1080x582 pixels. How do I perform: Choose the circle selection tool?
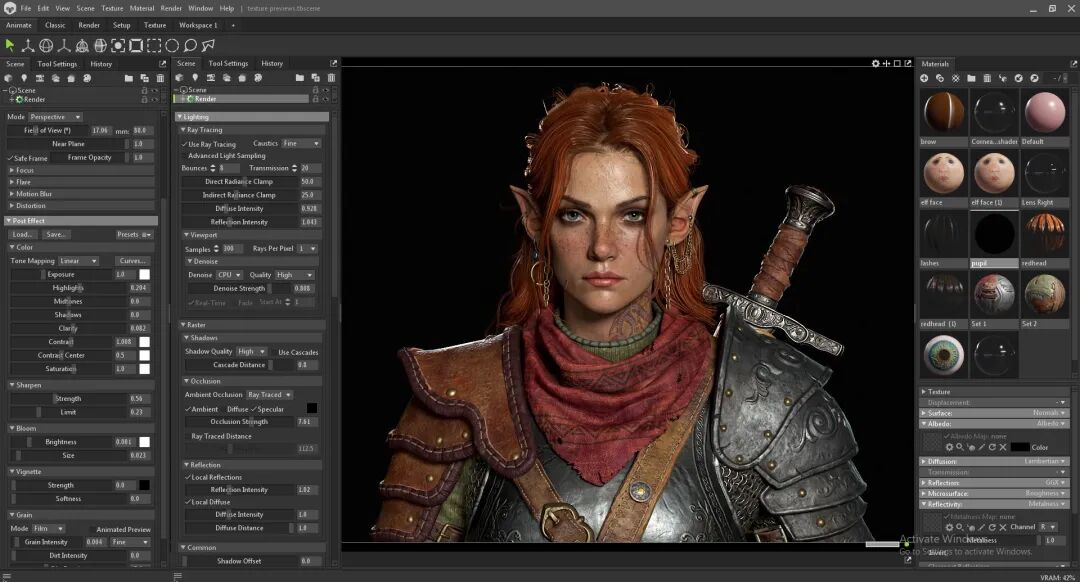pyautogui.click(x=172, y=45)
